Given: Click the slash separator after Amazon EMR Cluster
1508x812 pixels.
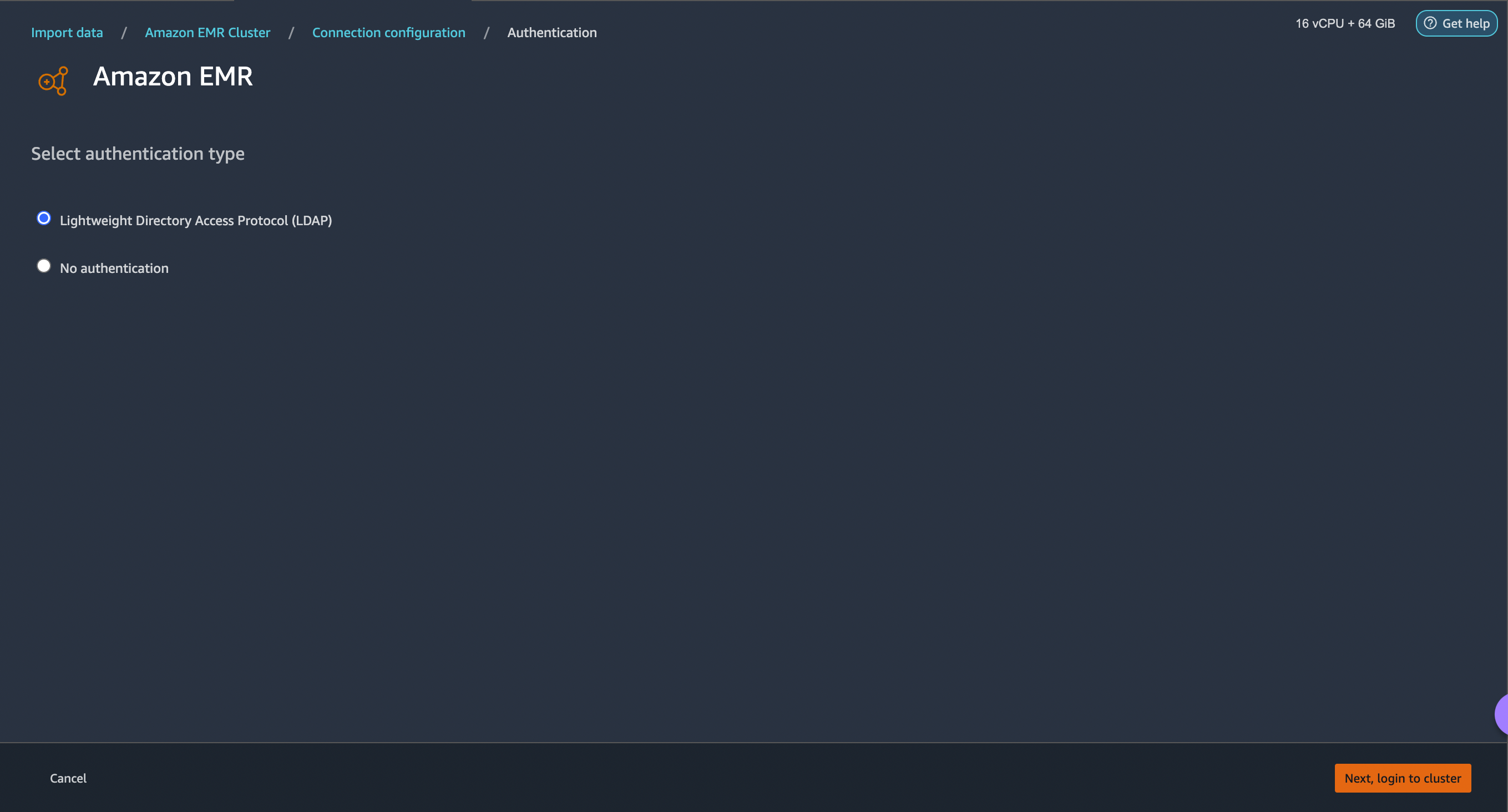Looking at the screenshot, I should tap(291, 33).
